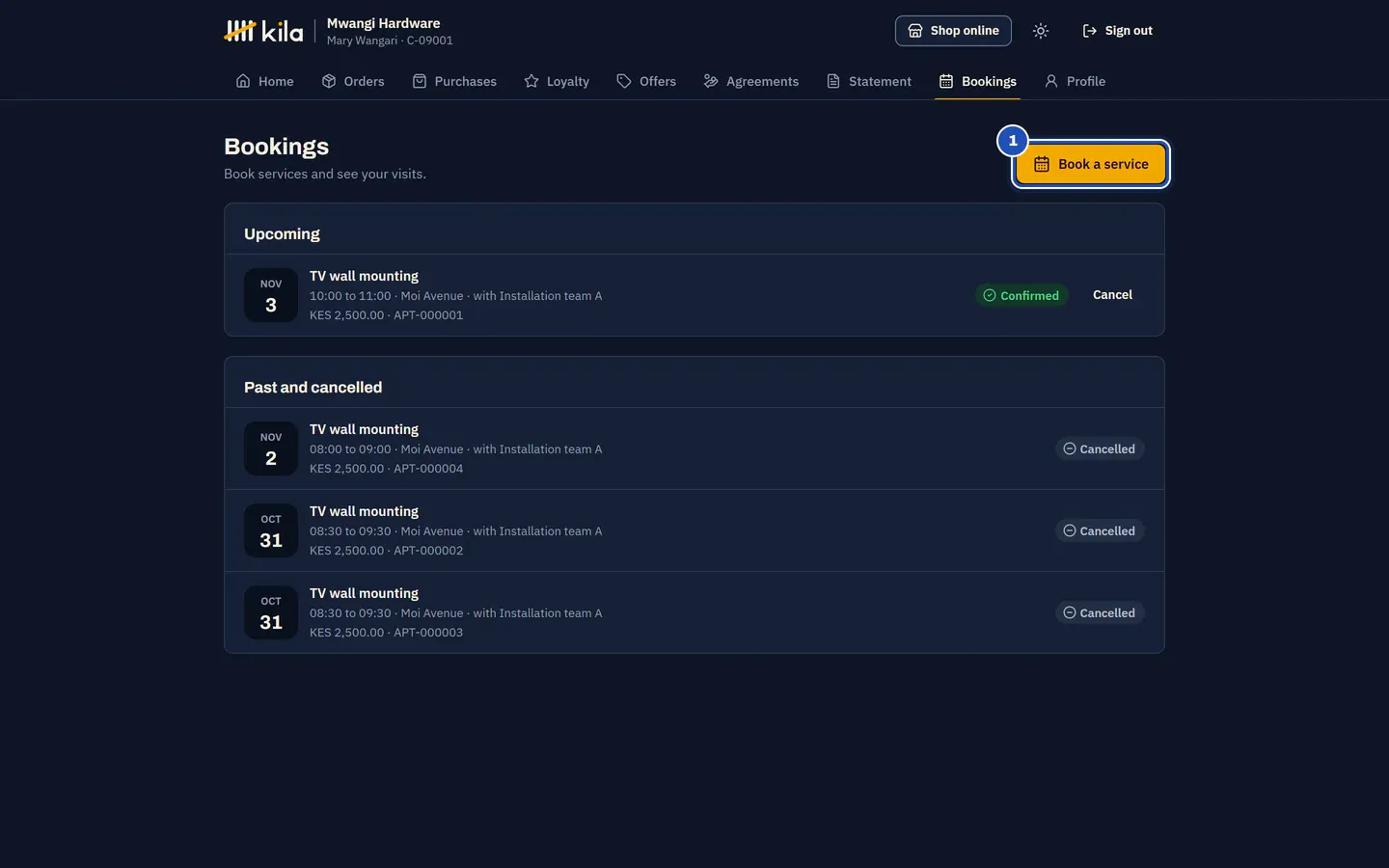Click the house icon beside Home
The width and height of the screenshot is (1389, 868).
[243, 81]
